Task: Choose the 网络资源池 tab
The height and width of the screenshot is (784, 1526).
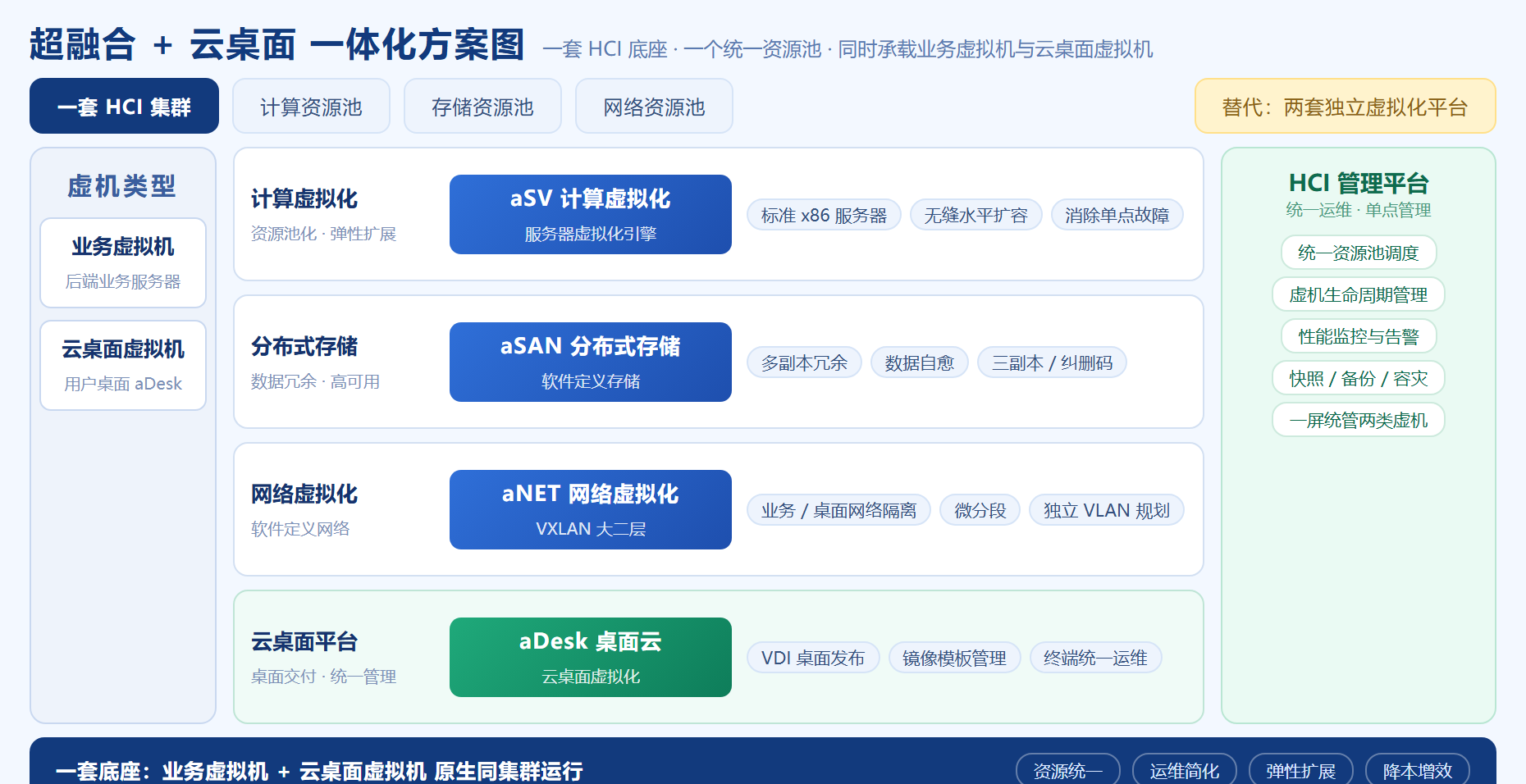Action: (654, 106)
